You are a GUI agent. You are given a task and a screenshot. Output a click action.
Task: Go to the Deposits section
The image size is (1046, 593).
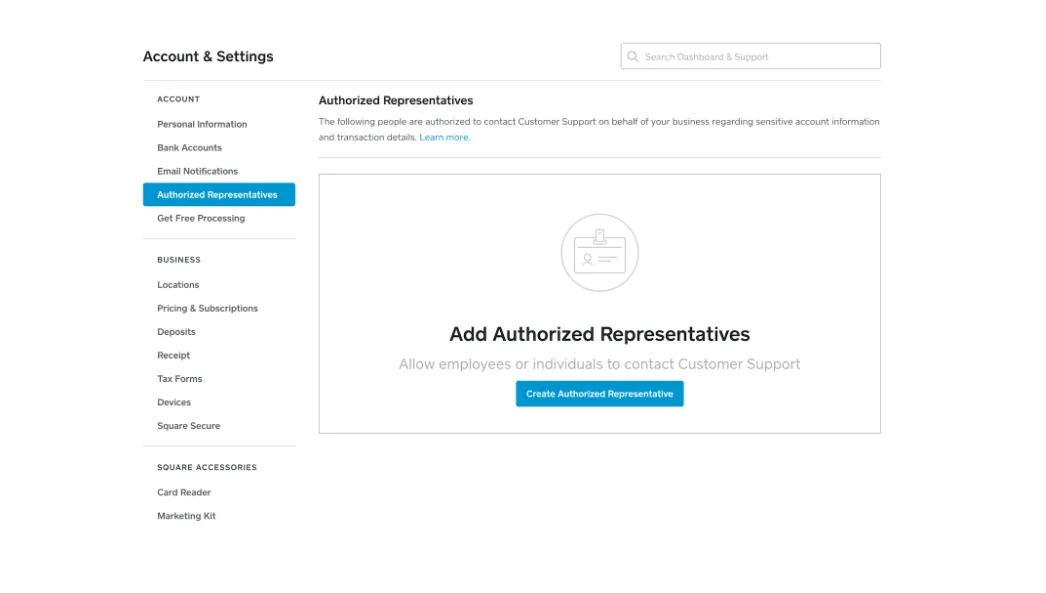click(176, 331)
